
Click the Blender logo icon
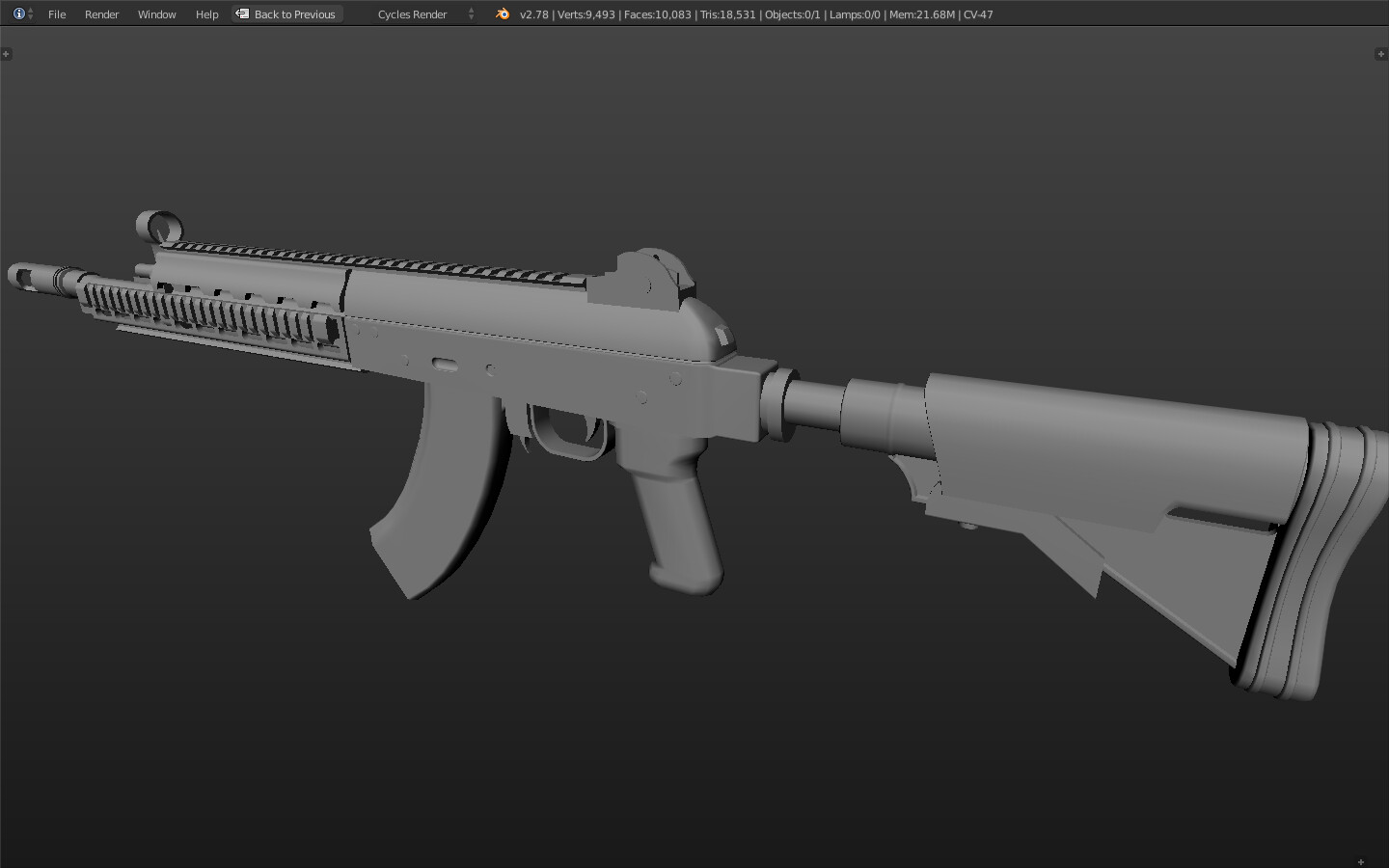(x=502, y=14)
